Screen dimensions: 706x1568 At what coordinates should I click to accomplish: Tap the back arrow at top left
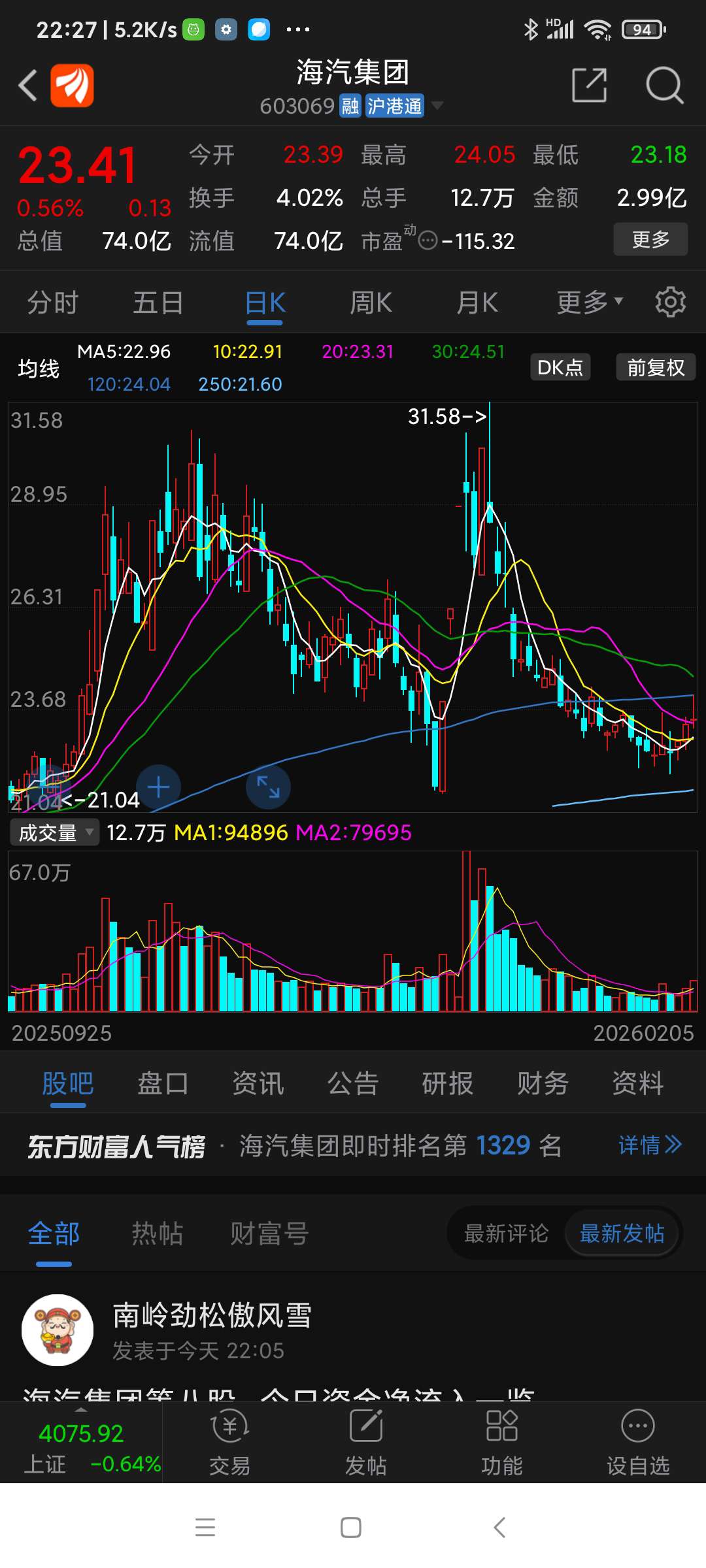tap(27, 85)
